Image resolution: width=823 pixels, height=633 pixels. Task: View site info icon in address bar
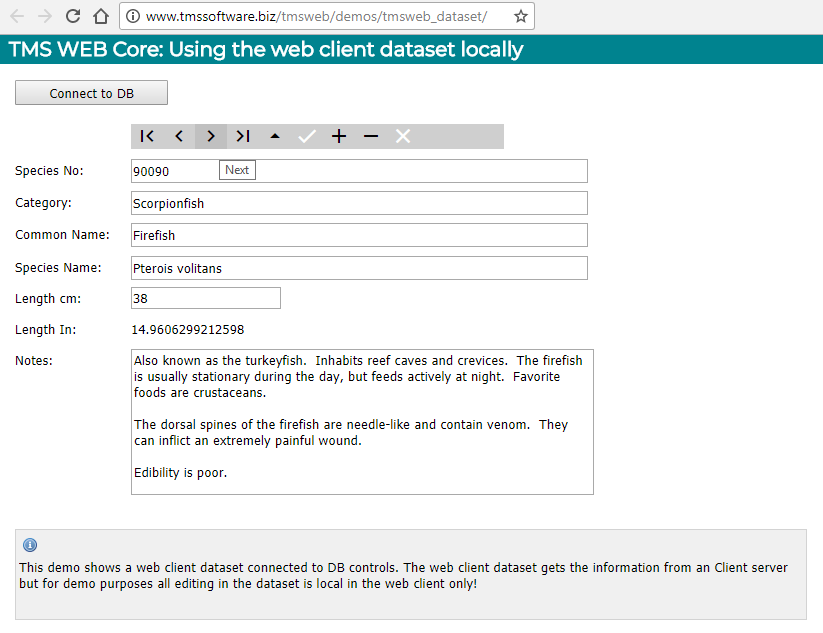[133, 16]
